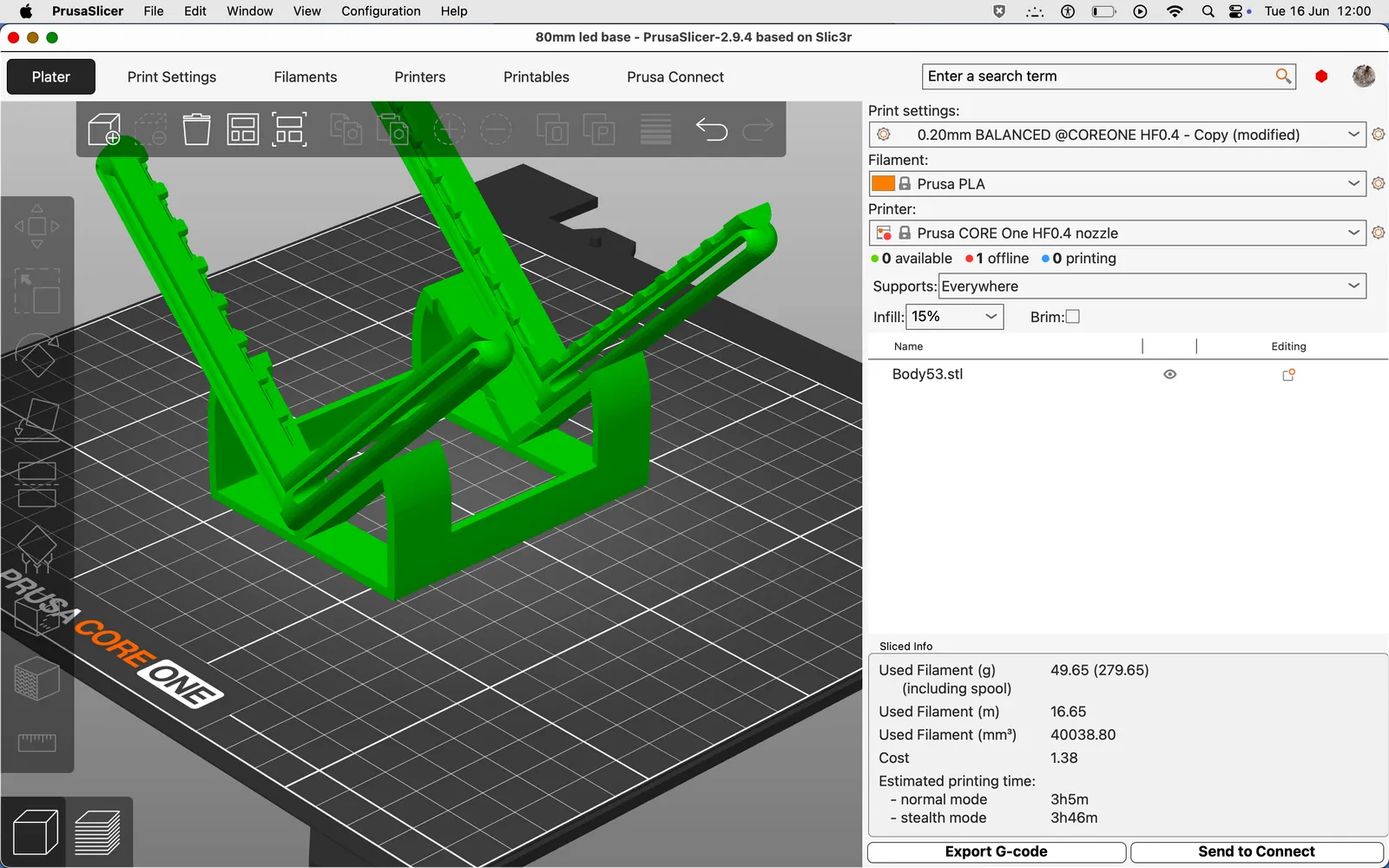Open the Printers tab
The image size is (1389, 868).
pos(420,76)
